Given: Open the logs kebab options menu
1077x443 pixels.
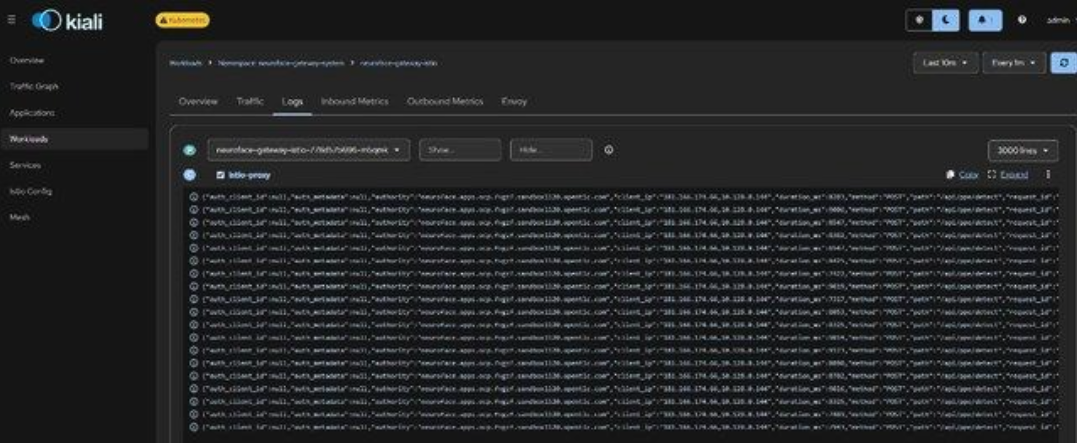Looking at the screenshot, I should click(1048, 174).
